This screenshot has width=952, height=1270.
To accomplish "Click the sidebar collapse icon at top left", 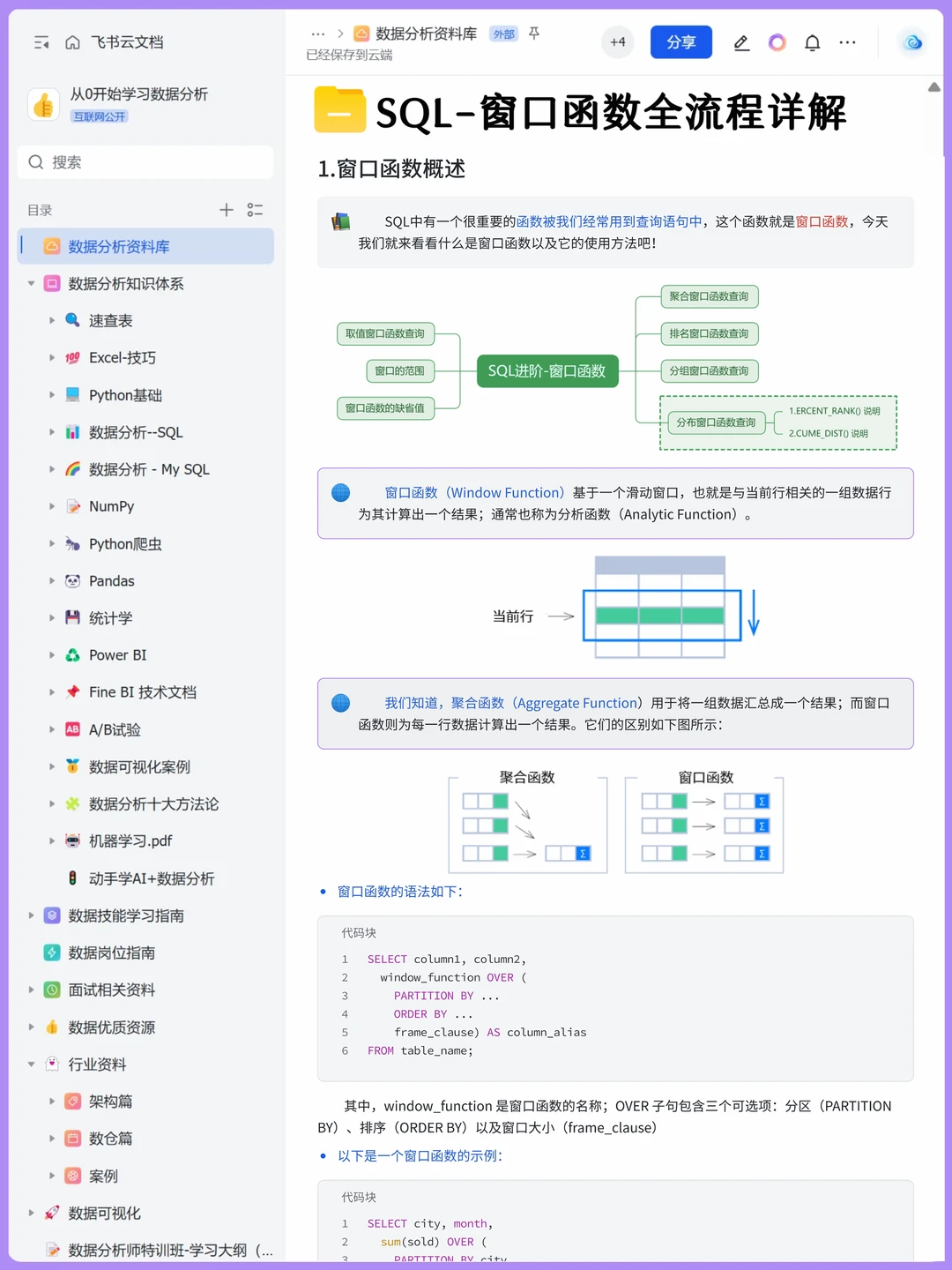I will tap(41, 41).
